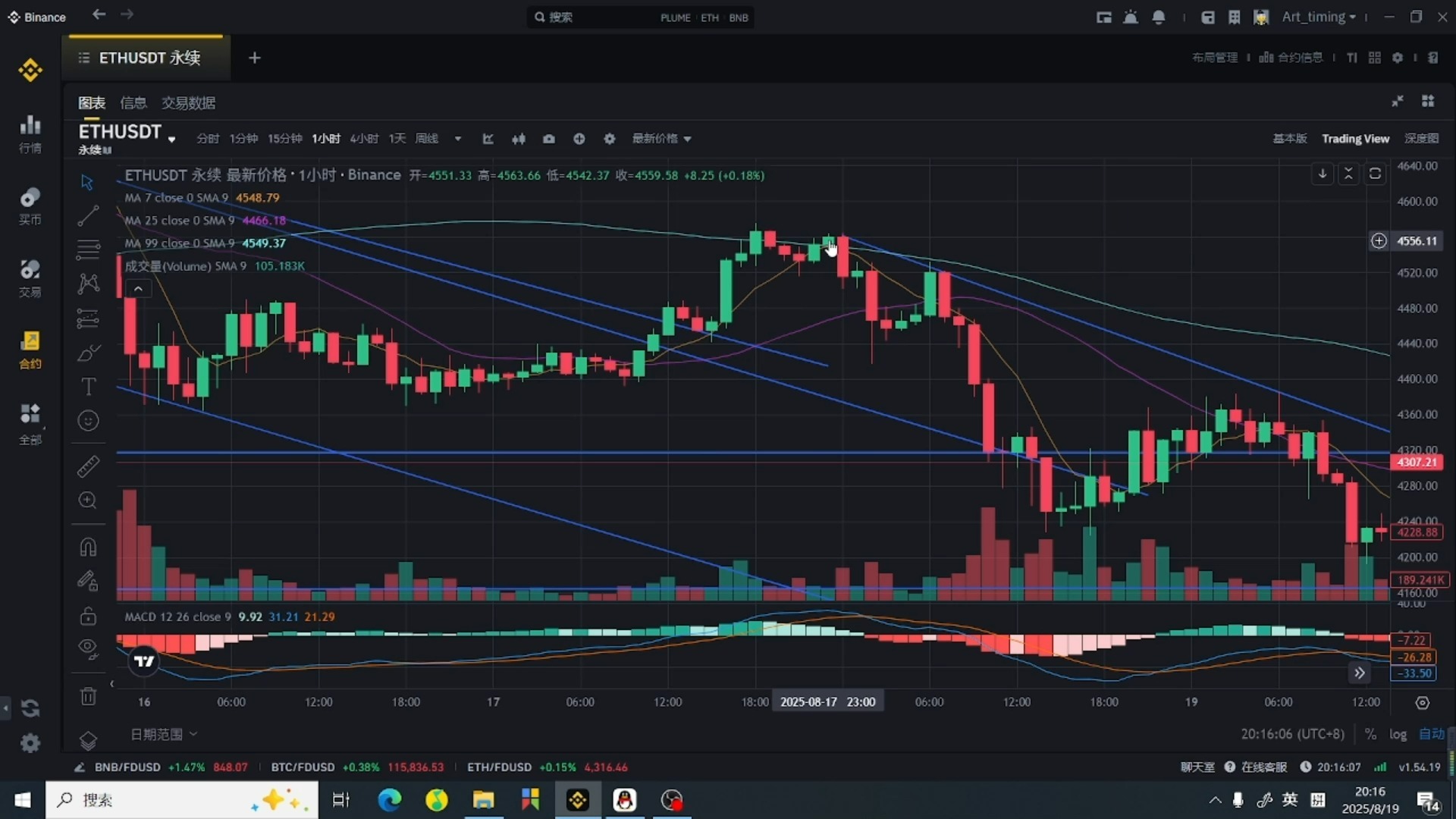Viewport: 1456px width, 819px height.
Task: Switch to the 信息 tab
Action: 133,103
